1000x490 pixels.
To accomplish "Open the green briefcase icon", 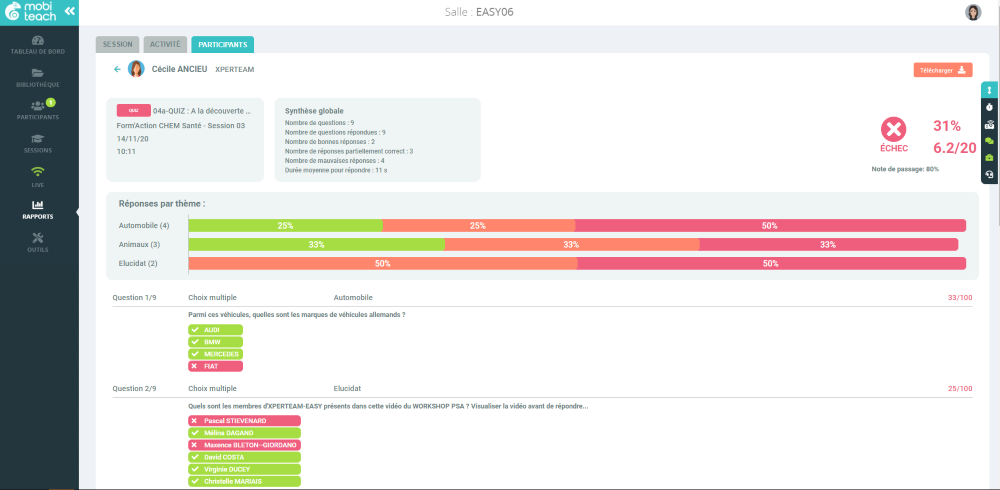I will coord(989,157).
